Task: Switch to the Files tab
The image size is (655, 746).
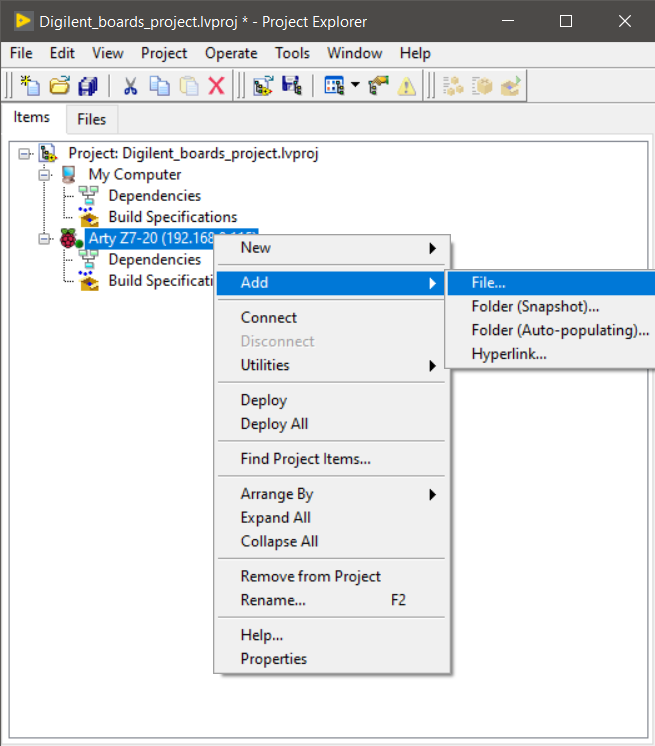Action: click(x=92, y=119)
